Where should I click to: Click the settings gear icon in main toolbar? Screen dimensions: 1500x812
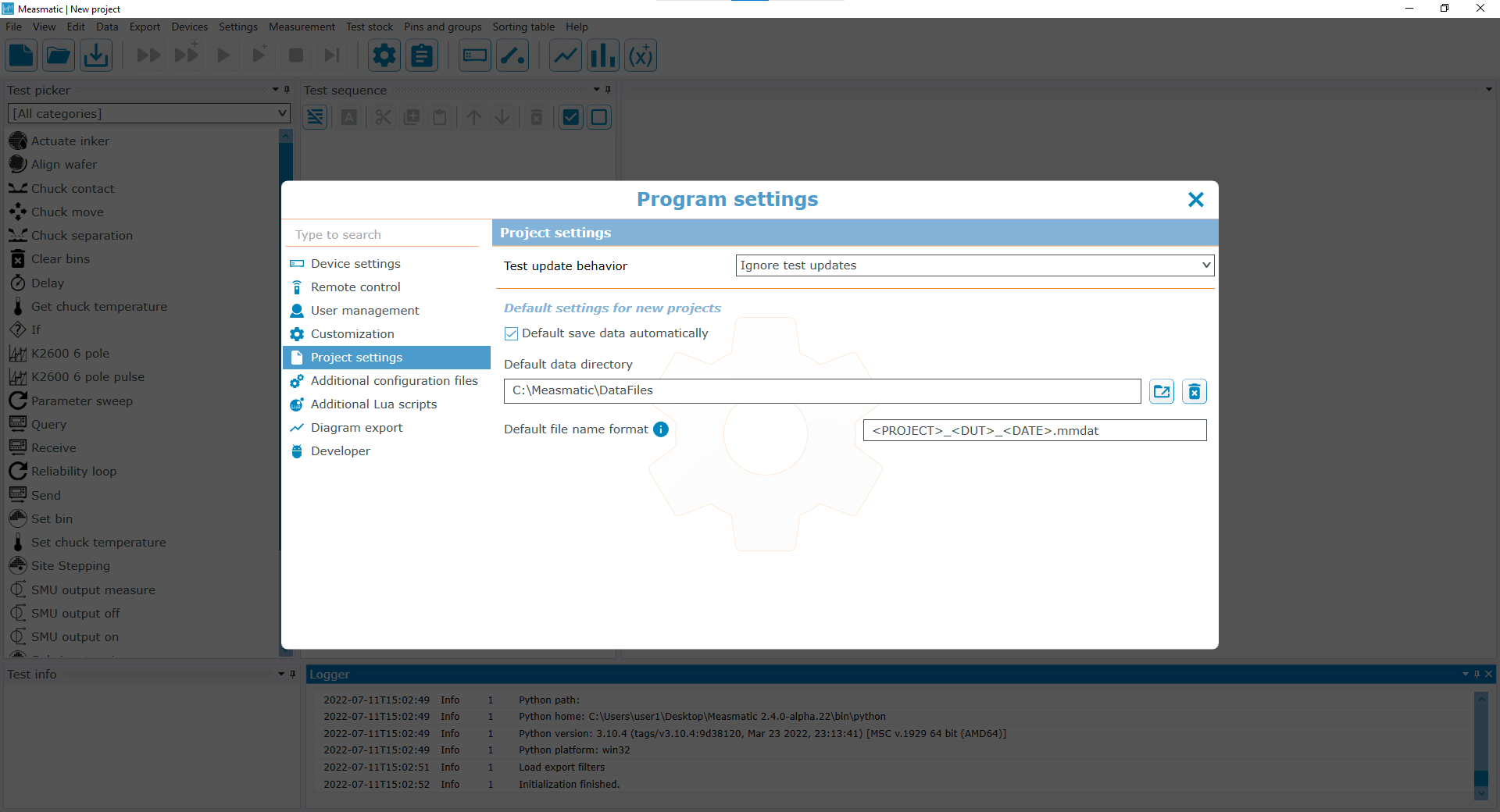pos(384,55)
